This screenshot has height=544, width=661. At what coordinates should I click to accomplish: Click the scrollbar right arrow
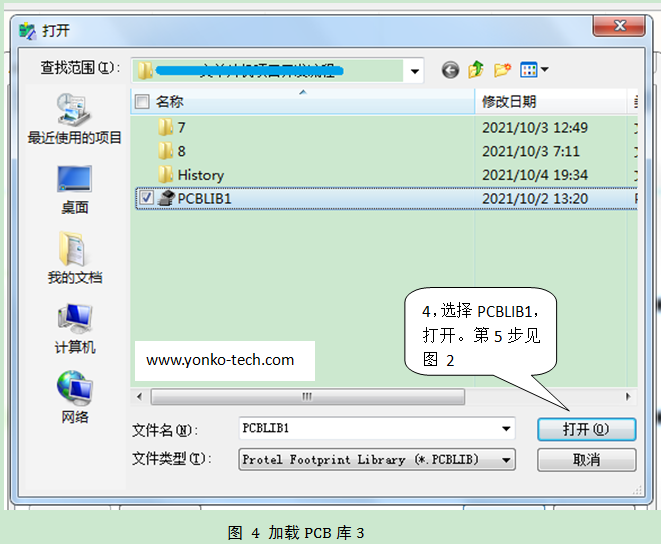pos(628,396)
